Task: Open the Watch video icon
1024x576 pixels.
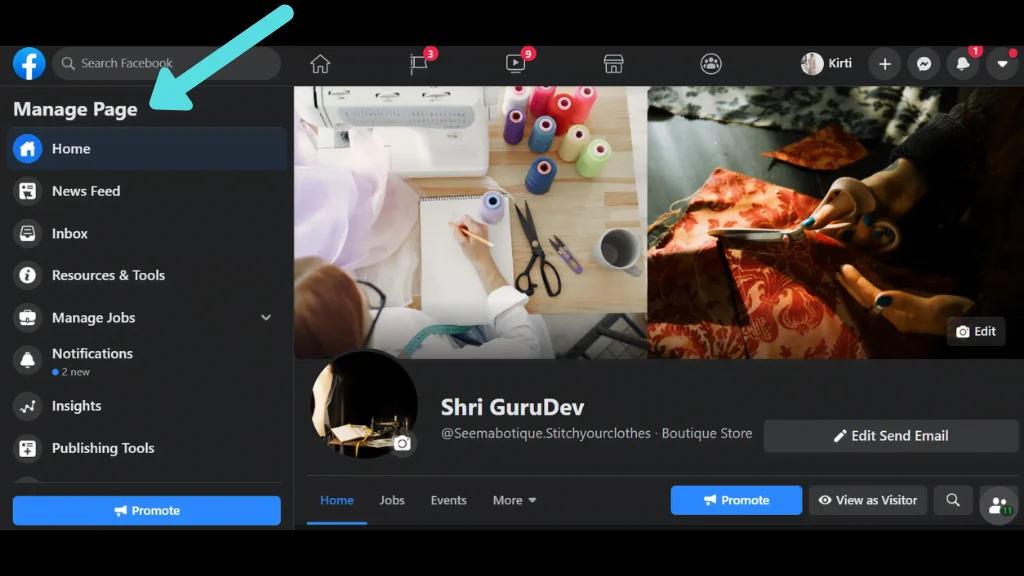Action: tap(515, 64)
